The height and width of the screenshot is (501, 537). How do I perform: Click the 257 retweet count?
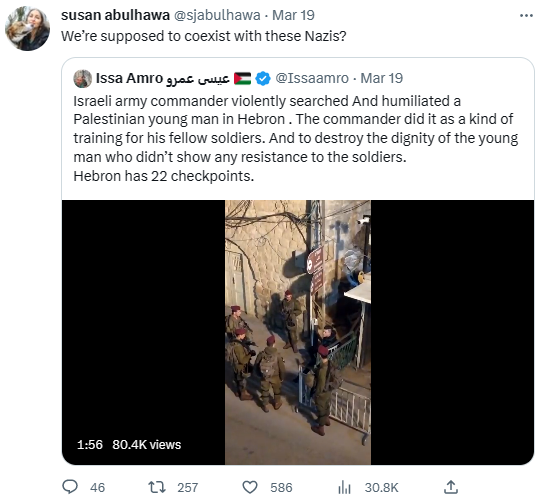188,488
